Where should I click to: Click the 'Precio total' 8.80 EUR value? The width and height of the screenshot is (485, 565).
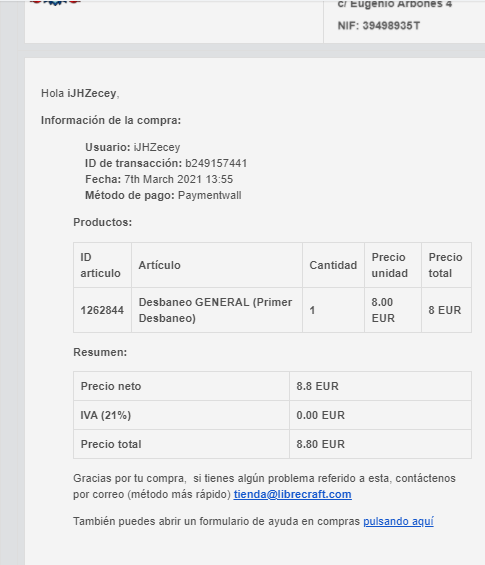click(320, 444)
